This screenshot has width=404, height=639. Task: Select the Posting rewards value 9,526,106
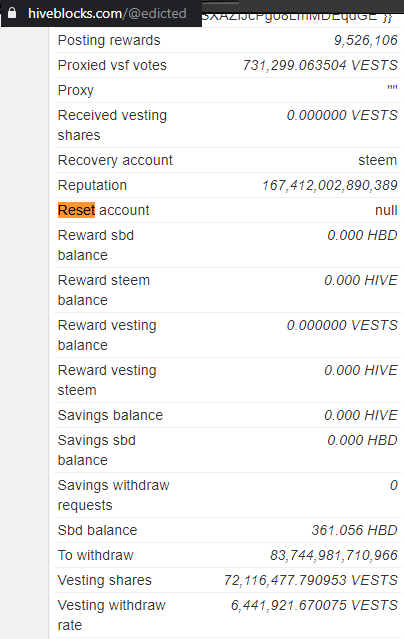tap(366, 40)
